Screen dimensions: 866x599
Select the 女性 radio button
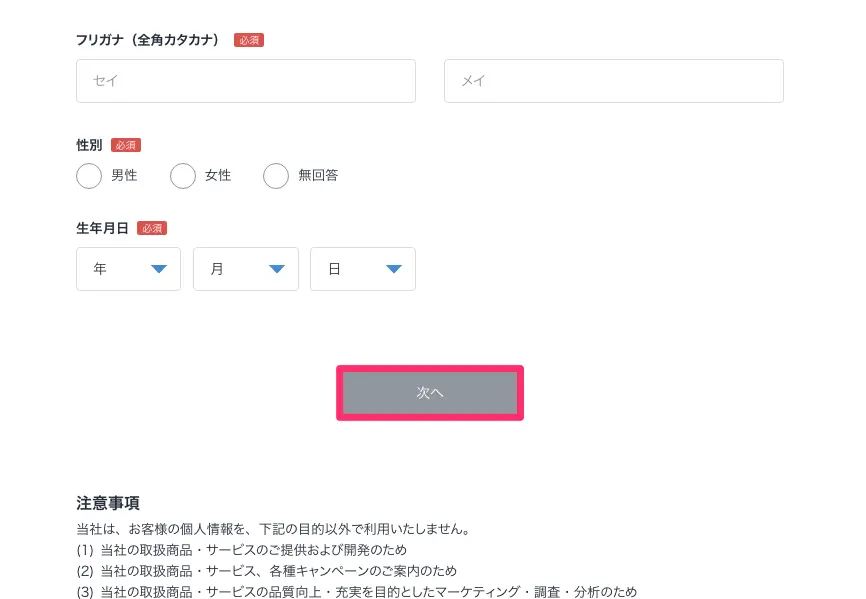tap(183, 176)
